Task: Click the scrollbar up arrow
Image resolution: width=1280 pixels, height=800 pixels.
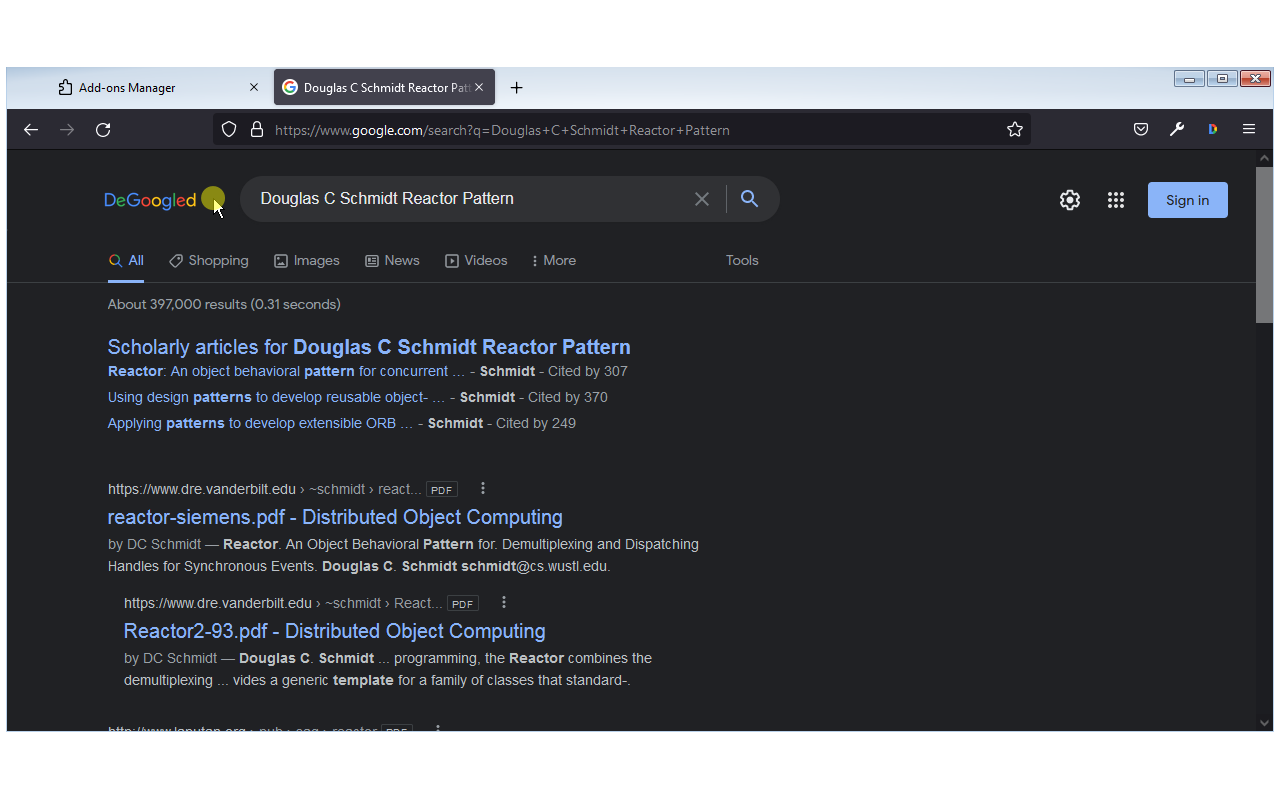Action: click(x=1265, y=158)
